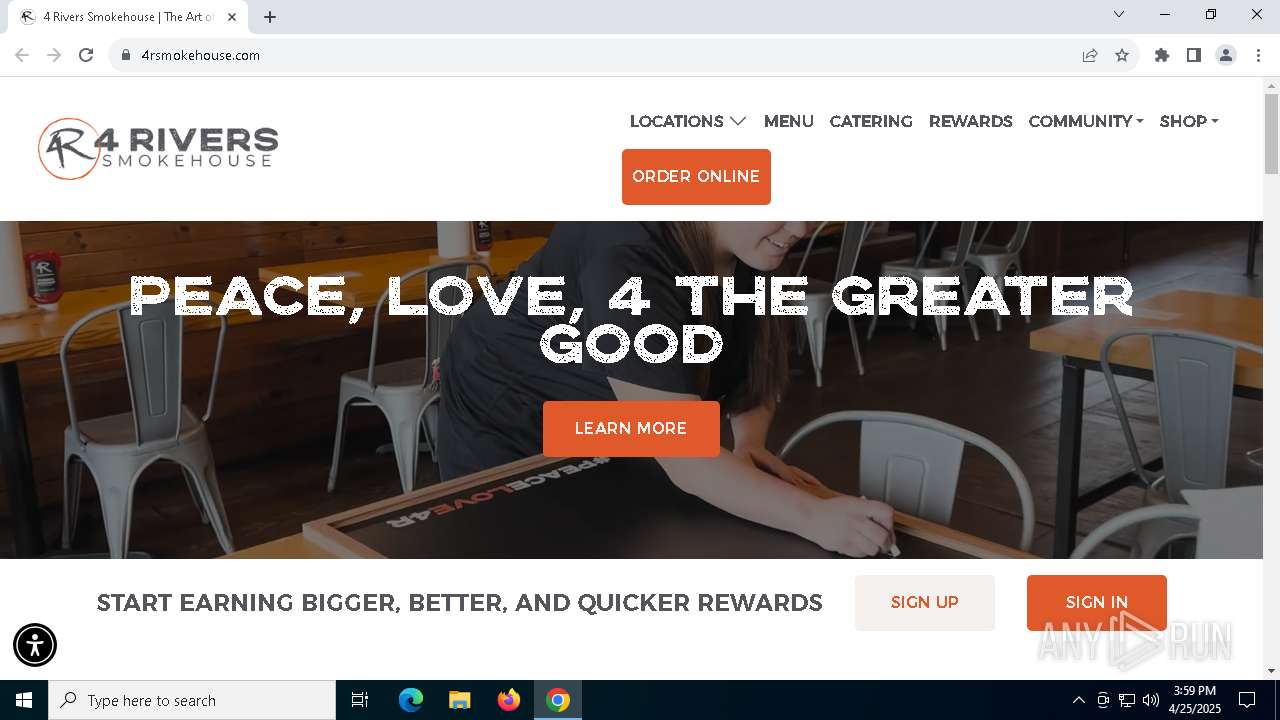Expand the Locations dropdown menu
This screenshot has width=1280, height=720.
(x=688, y=121)
